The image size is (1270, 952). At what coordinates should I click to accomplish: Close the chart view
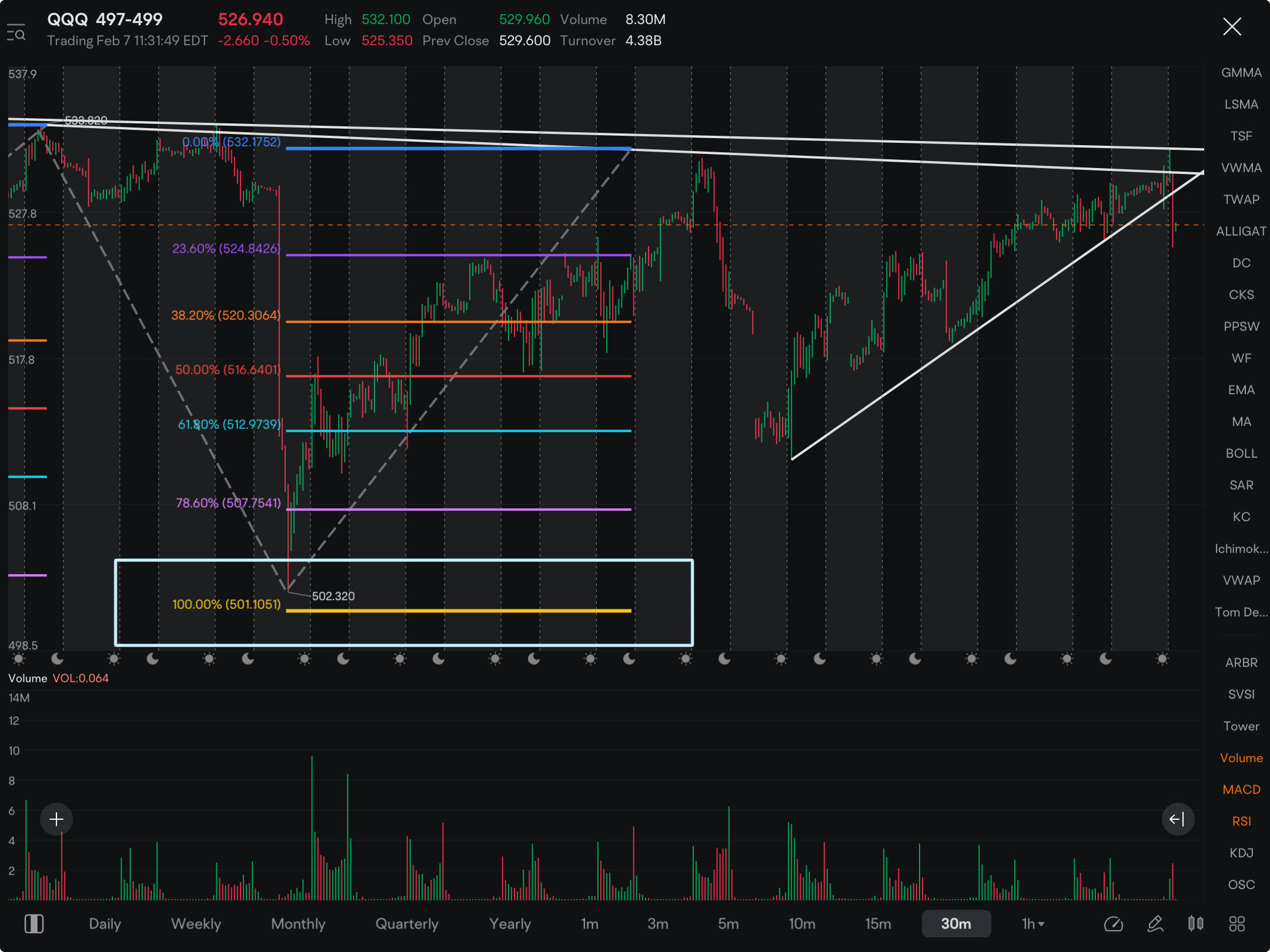[1232, 26]
